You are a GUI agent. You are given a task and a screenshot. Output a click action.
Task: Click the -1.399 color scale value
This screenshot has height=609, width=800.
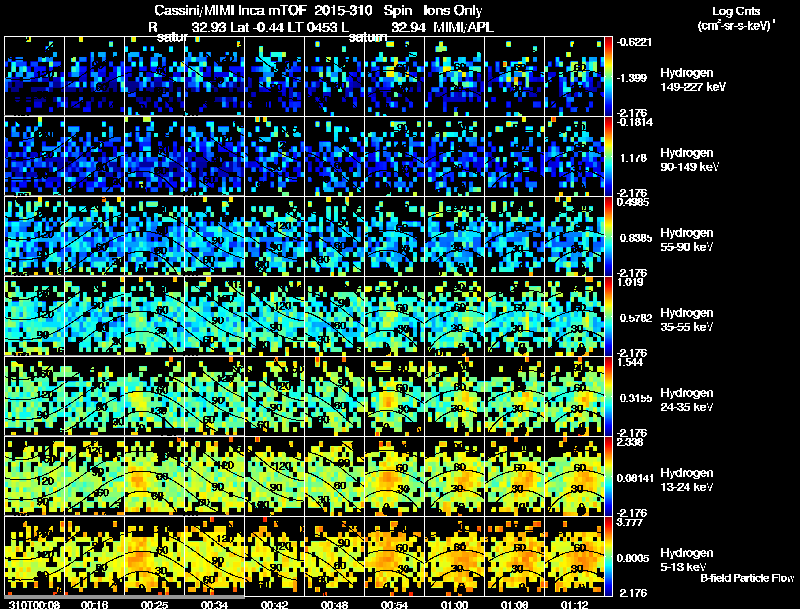pyautogui.click(x=632, y=78)
